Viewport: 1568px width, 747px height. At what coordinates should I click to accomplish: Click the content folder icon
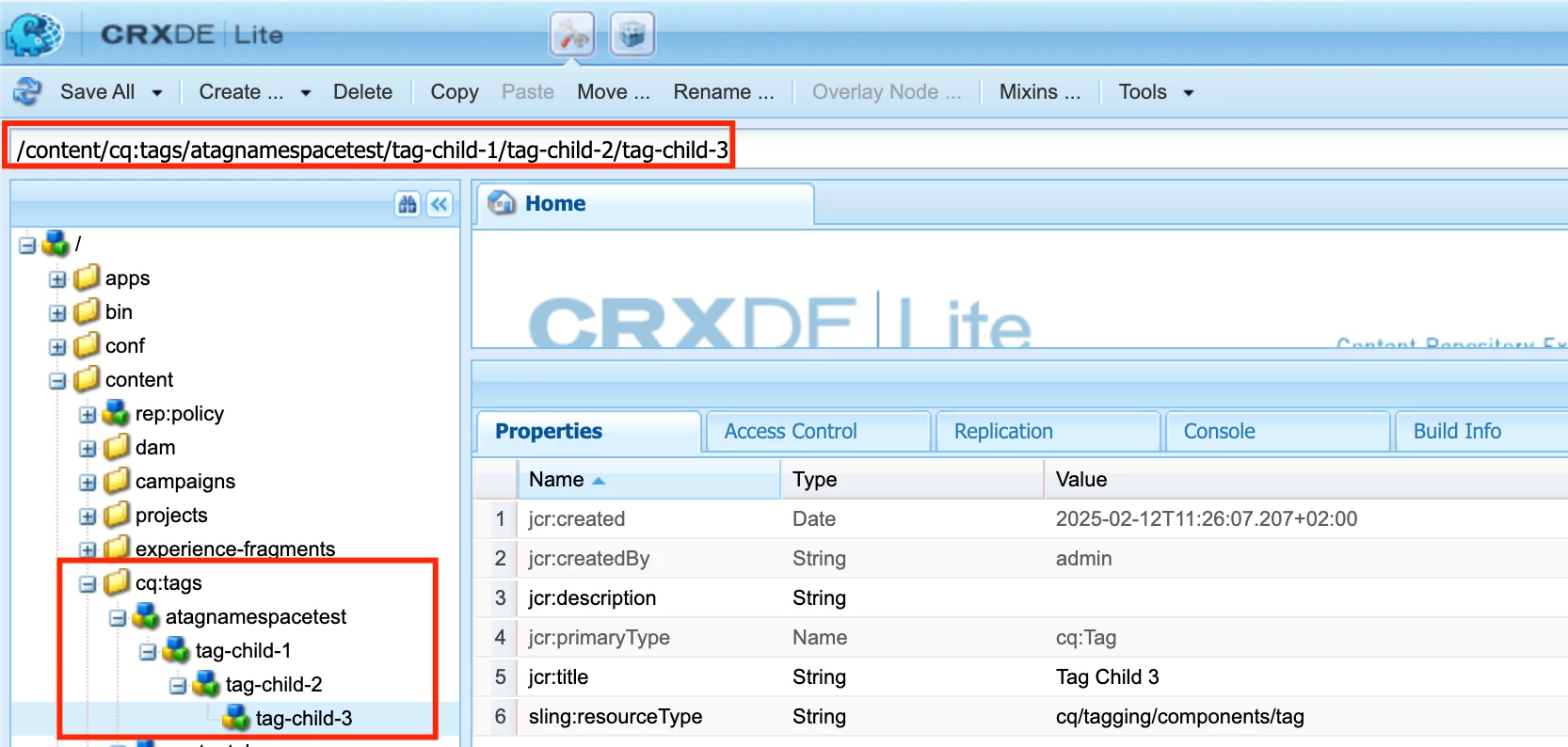click(x=87, y=379)
